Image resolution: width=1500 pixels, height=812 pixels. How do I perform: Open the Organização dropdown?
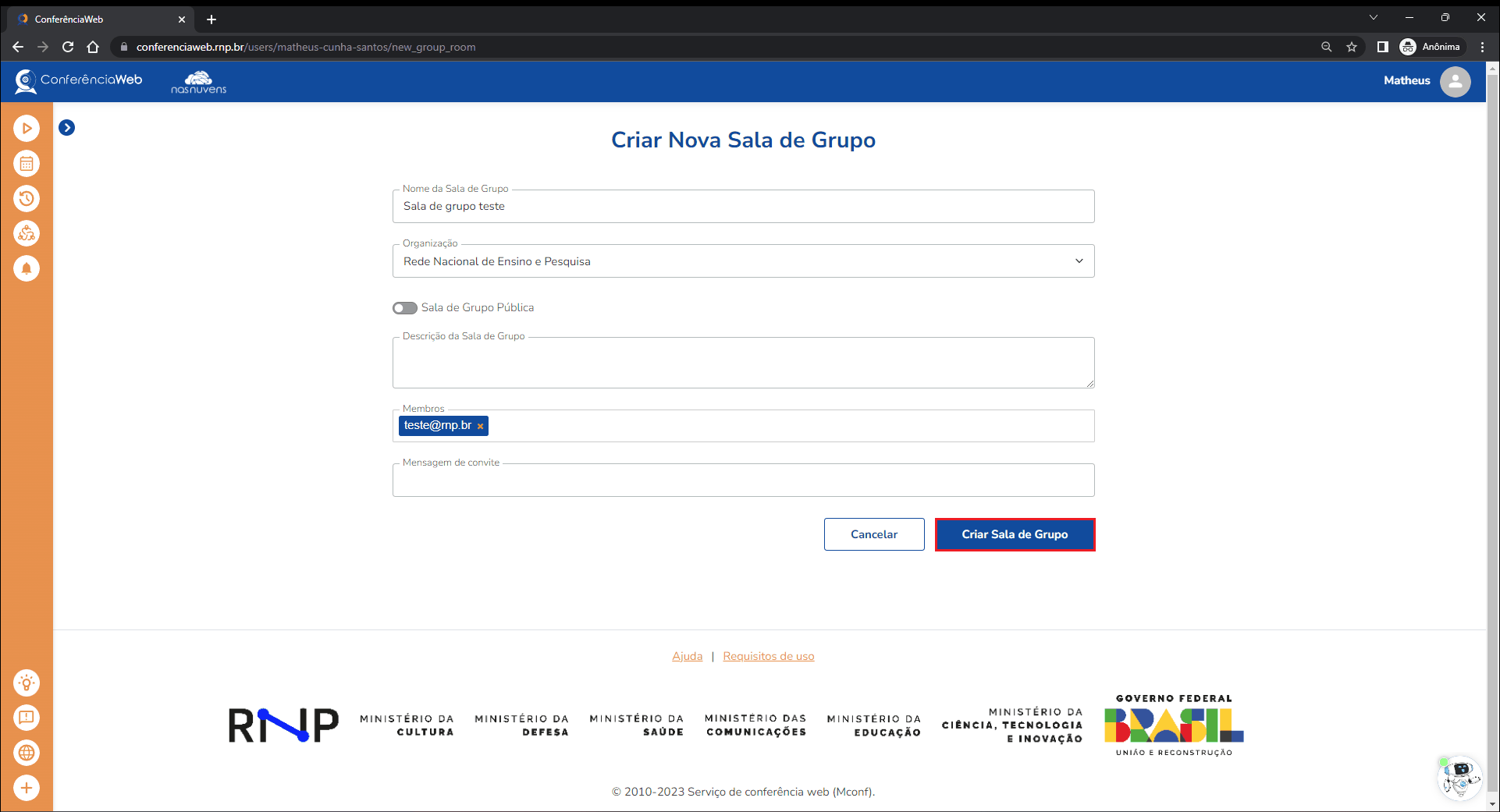click(x=743, y=261)
